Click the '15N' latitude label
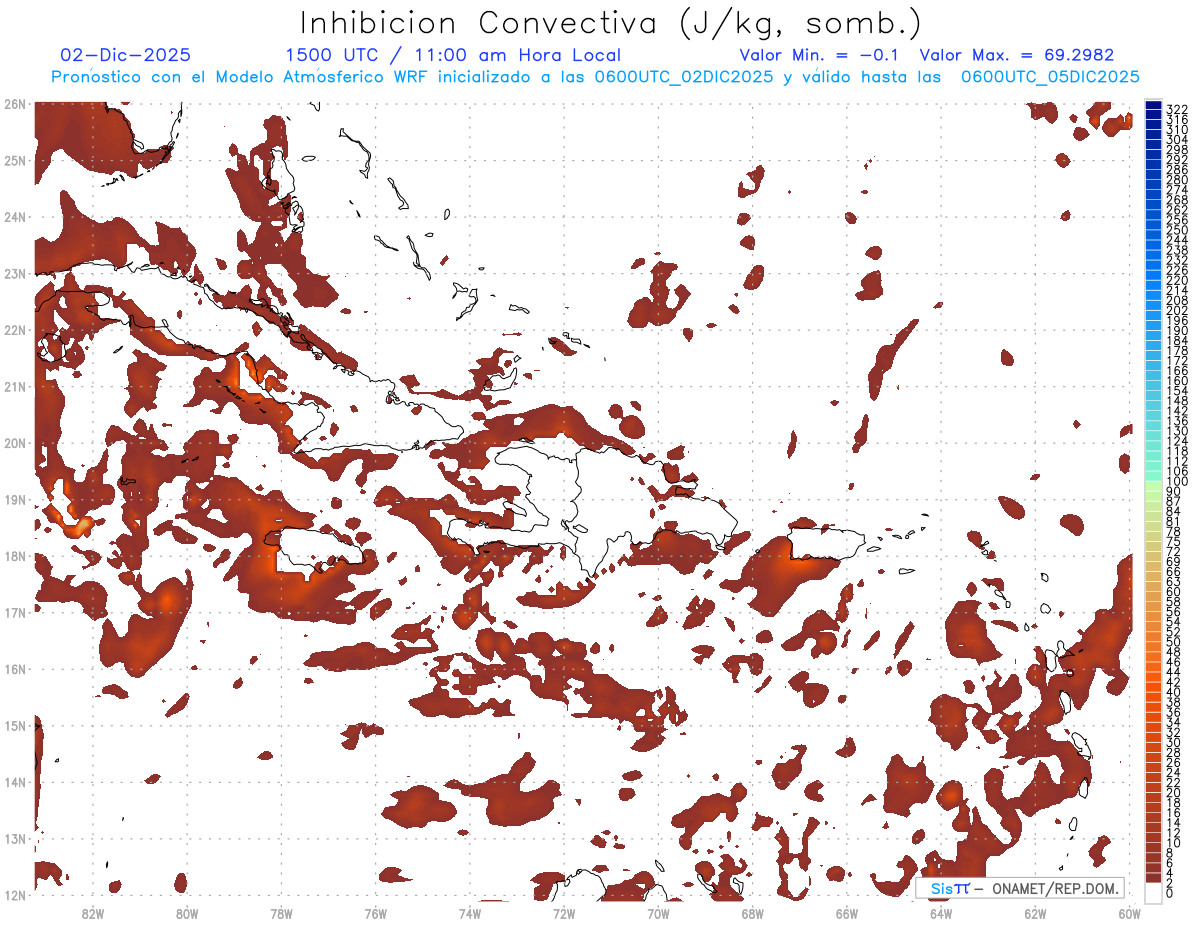The image size is (1200, 927). (14, 725)
